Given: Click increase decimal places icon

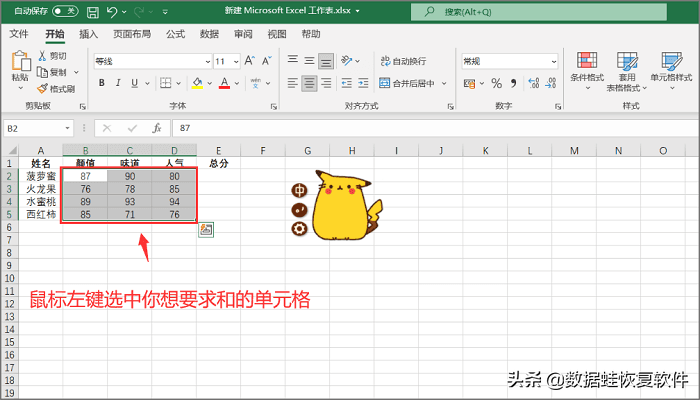Looking at the screenshot, I should coord(533,83).
